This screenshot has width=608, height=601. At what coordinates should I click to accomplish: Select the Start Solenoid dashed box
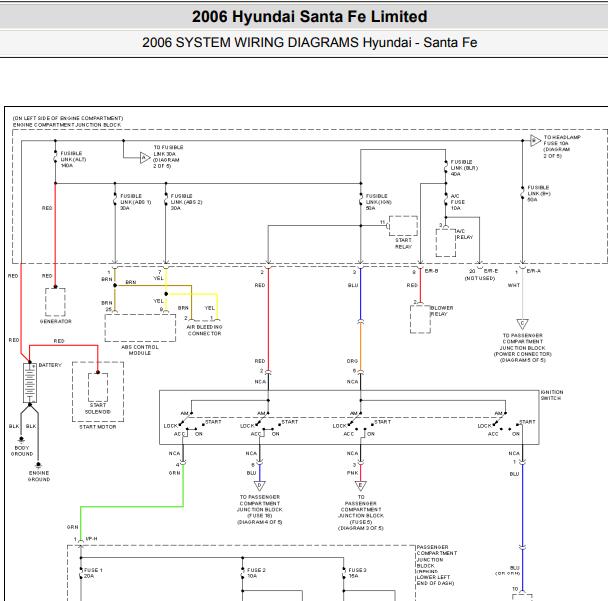pyautogui.click(x=98, y=387)
